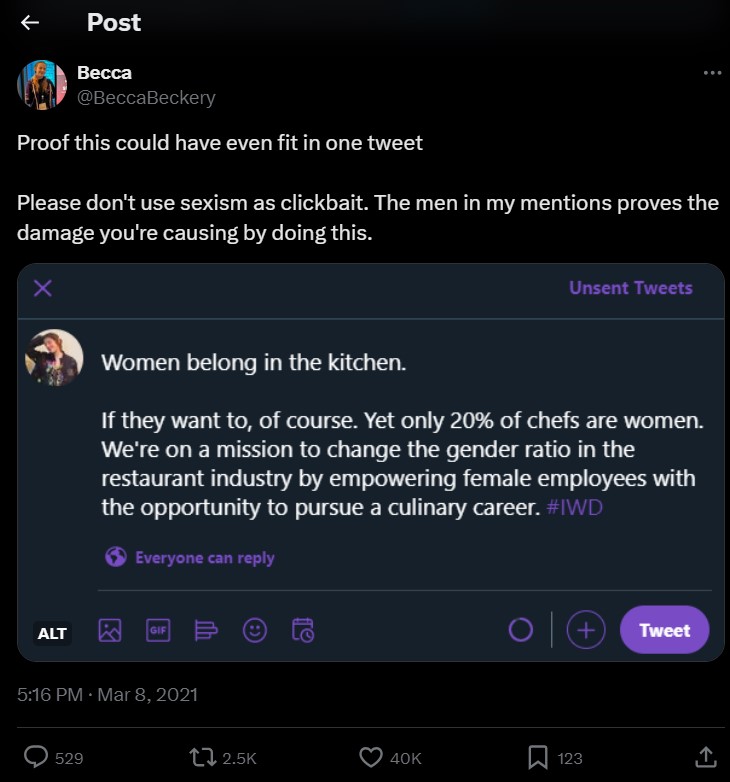Add another tweet with the plus button

(x=586, y=630)
